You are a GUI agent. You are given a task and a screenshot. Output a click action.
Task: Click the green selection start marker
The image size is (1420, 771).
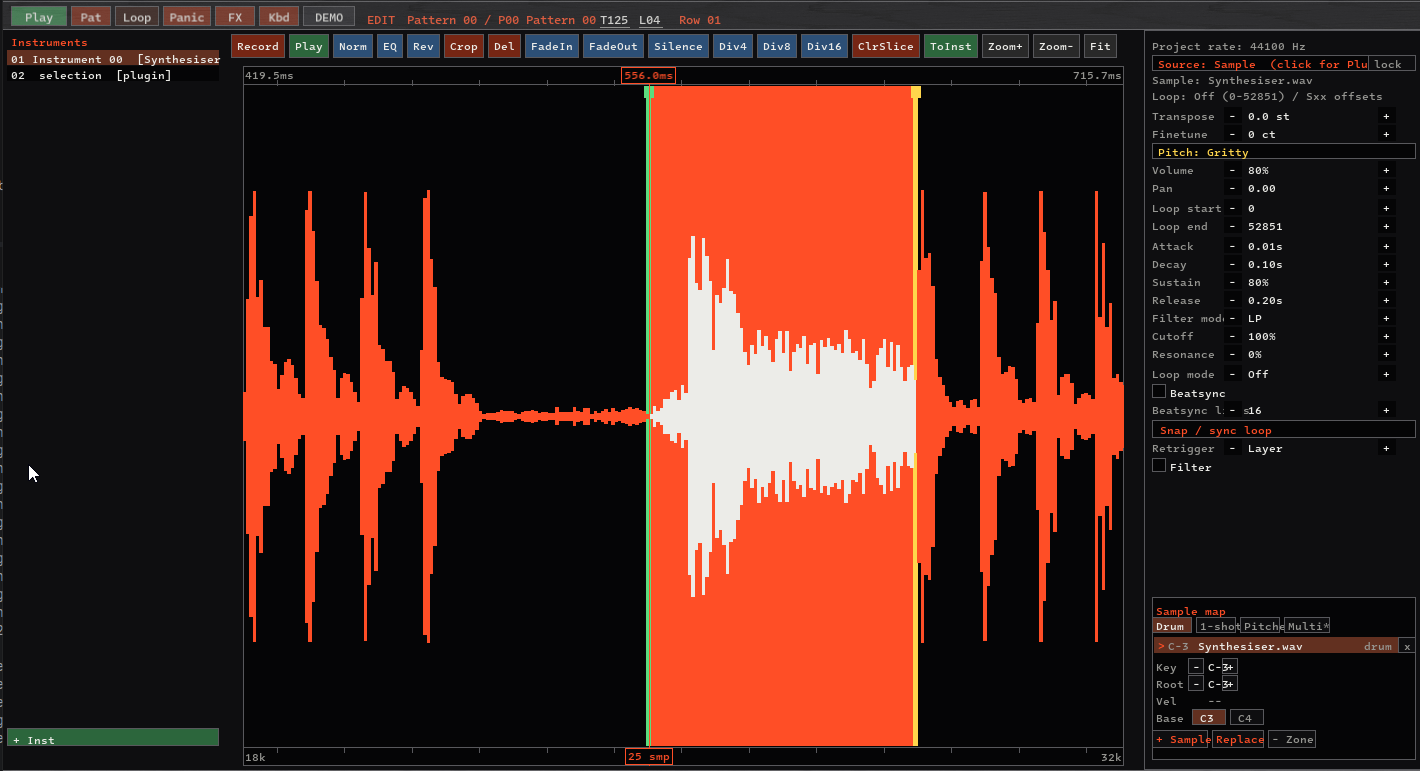(648, 92)
